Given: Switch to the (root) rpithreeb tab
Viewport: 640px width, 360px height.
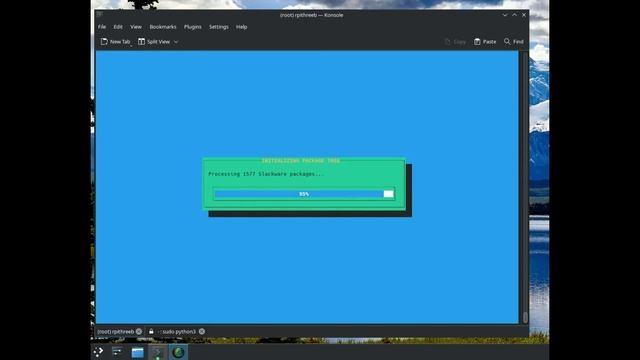Looking at the screenshot, I should [x=116, y=331].
